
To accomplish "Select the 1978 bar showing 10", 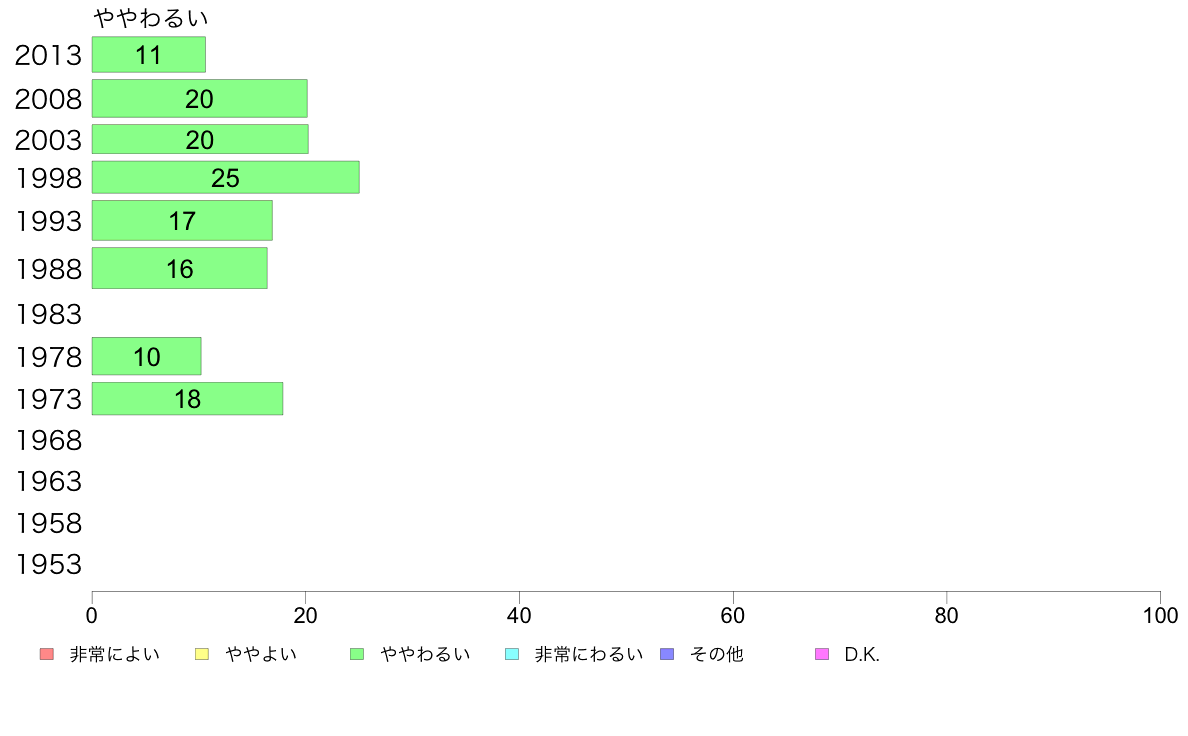I will point(146,356).
